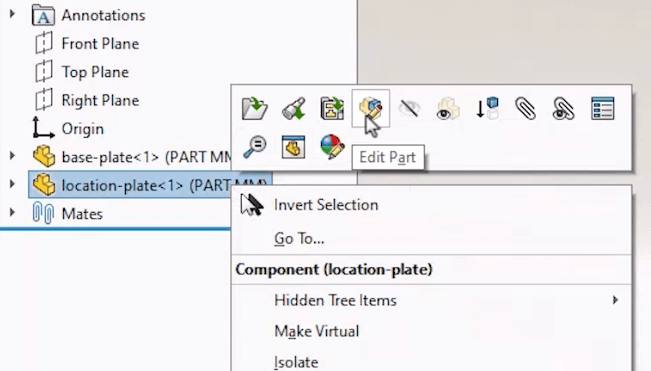
Task: Click the Suppress icon with down arrow
Action: (x=487, y=108)
